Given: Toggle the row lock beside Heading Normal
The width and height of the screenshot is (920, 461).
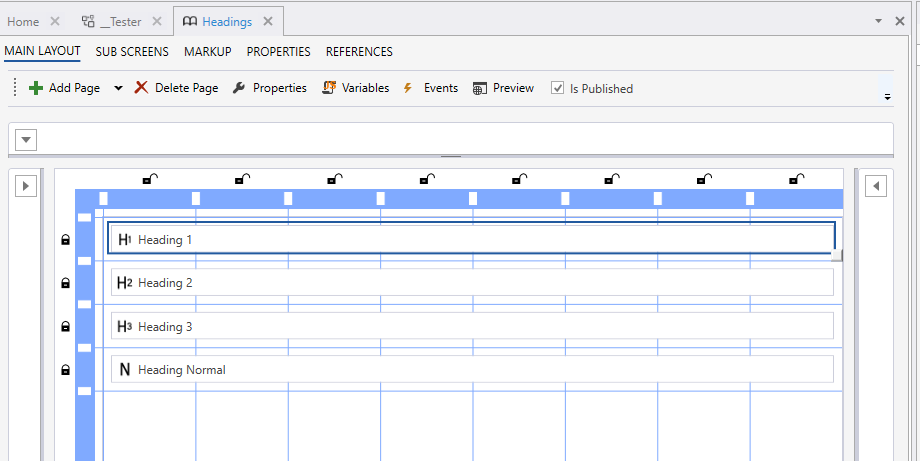Looking at the screenshot, I should pyautogui.click(x=66, y=370).
